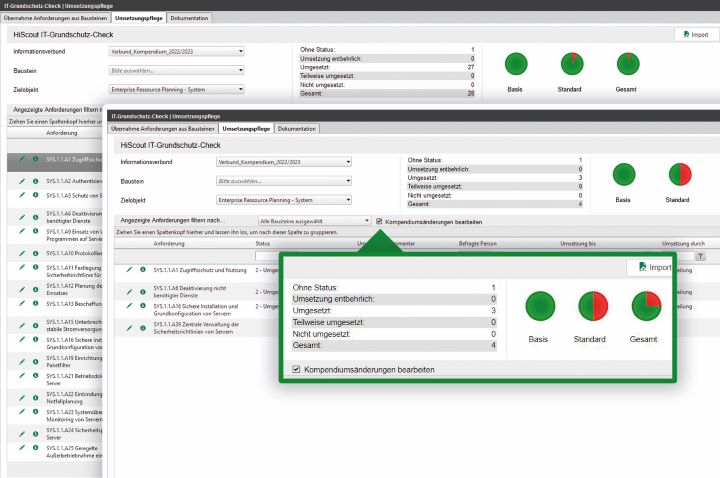Edit SYS.1.1.A39 Zentrale Verwaltung row
Viewport: 720px width, 478px height.
pos(129,328)
